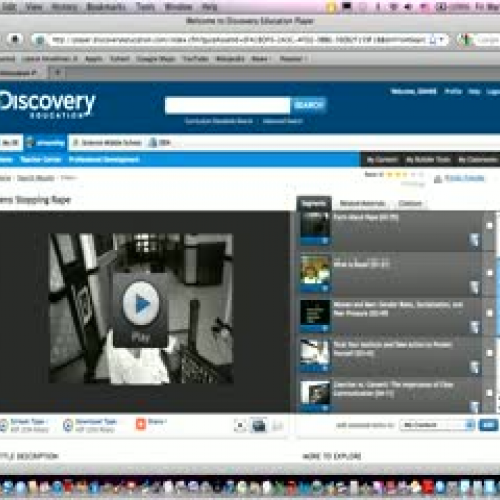Expand the Share menu

coord(157,422)
